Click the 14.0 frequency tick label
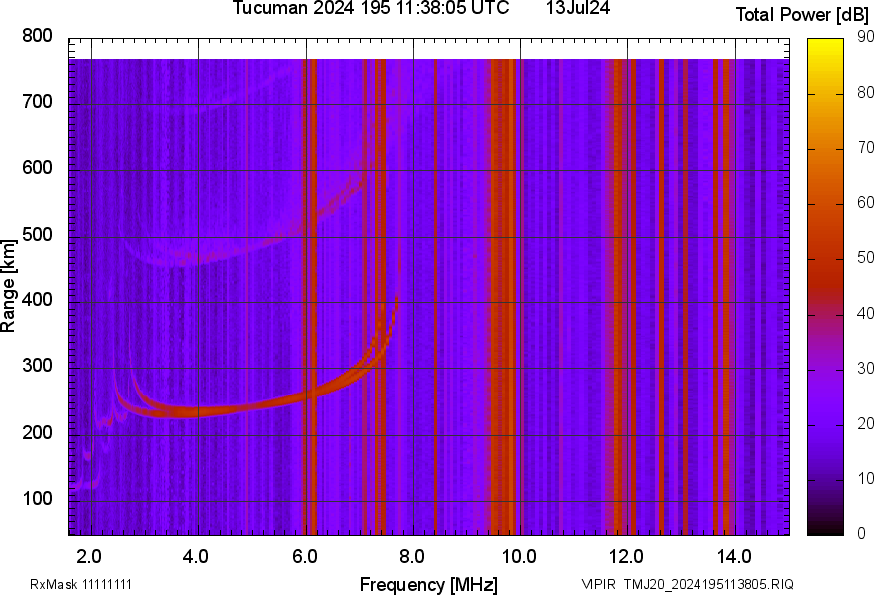This screenshot has width=874, height=595. tap(734, 556)
